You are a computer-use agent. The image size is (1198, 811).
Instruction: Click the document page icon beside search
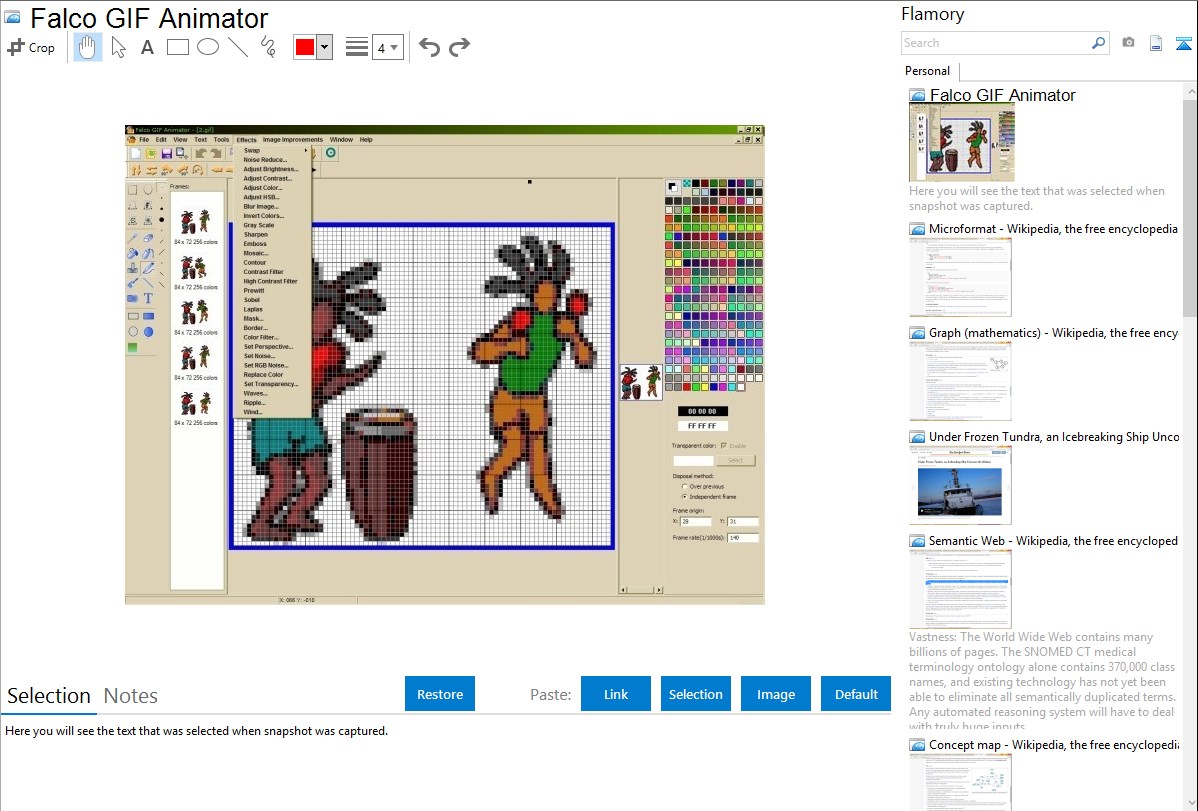[1156, 44]
